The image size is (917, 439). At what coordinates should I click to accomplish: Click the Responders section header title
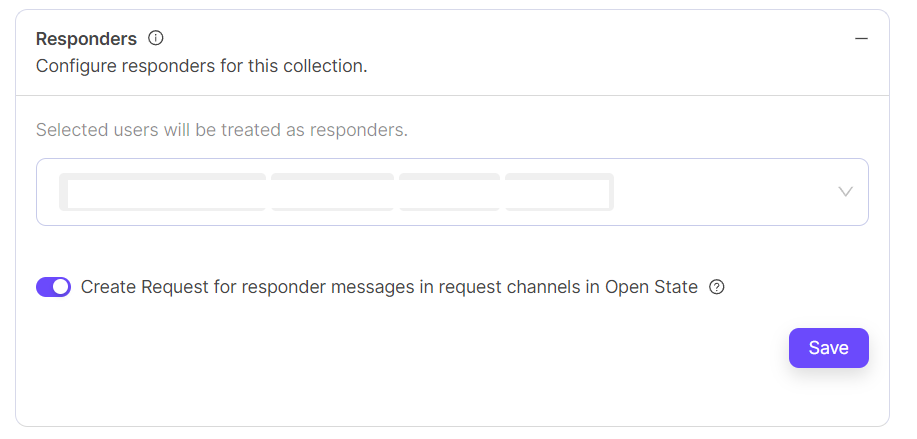pos(86,39)
